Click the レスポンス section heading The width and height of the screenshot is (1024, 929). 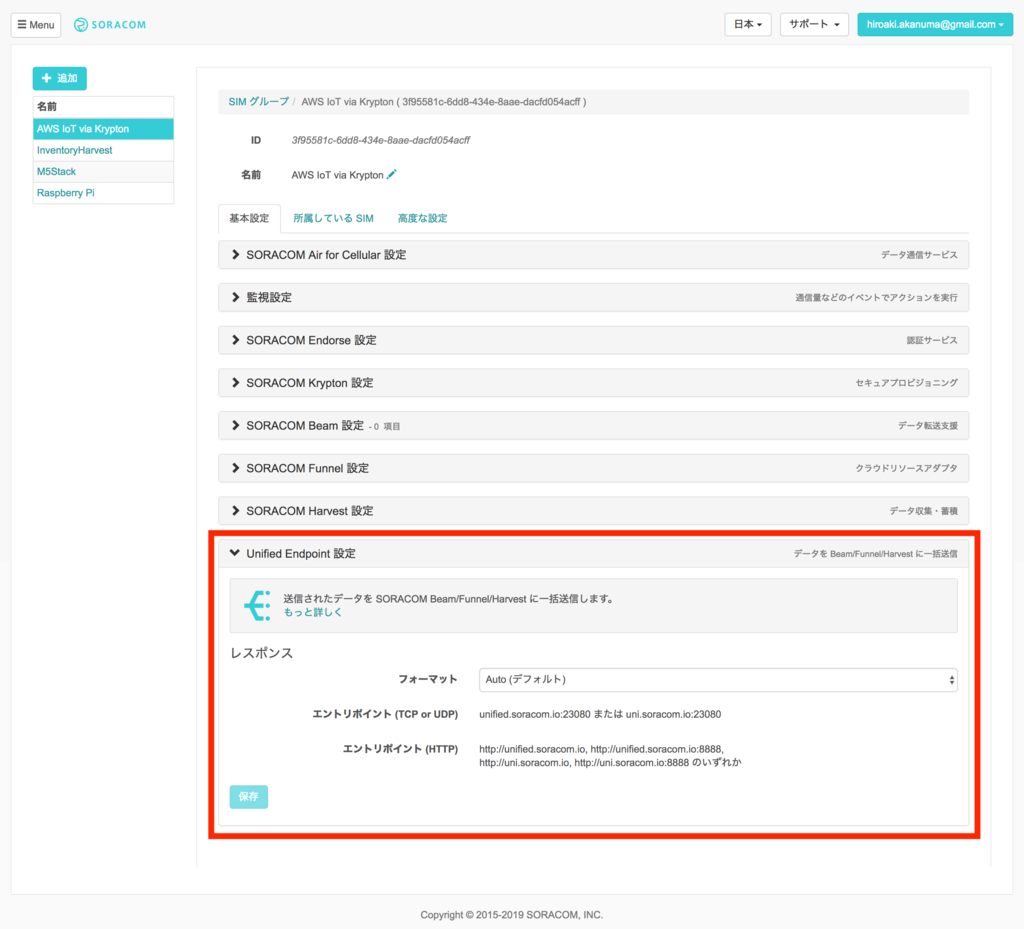coord(262,653)
